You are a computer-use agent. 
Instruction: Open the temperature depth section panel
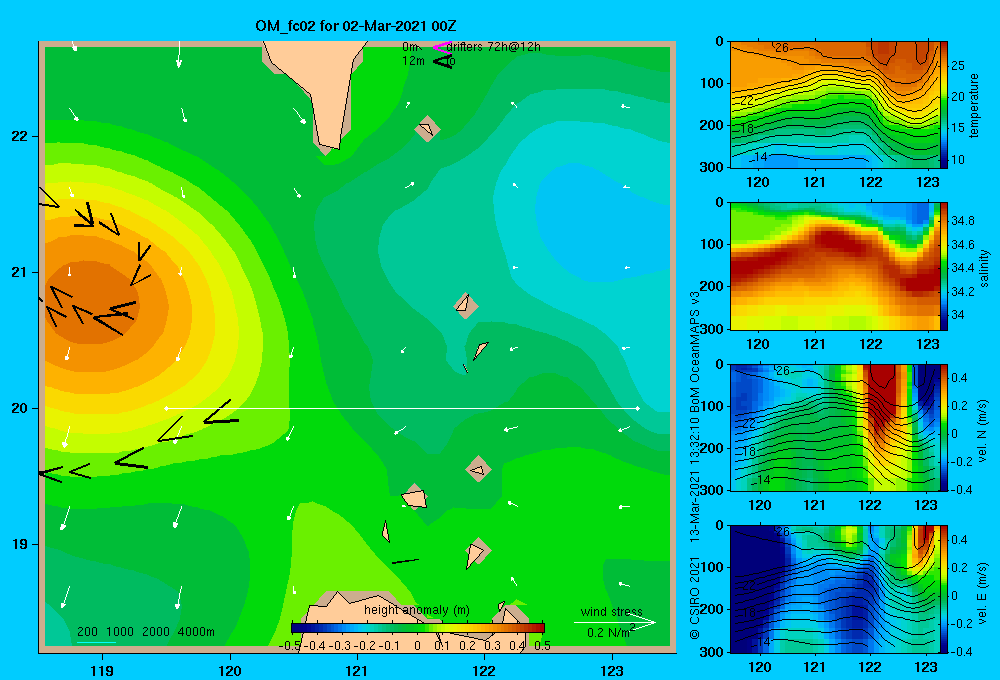coord(834,105)
